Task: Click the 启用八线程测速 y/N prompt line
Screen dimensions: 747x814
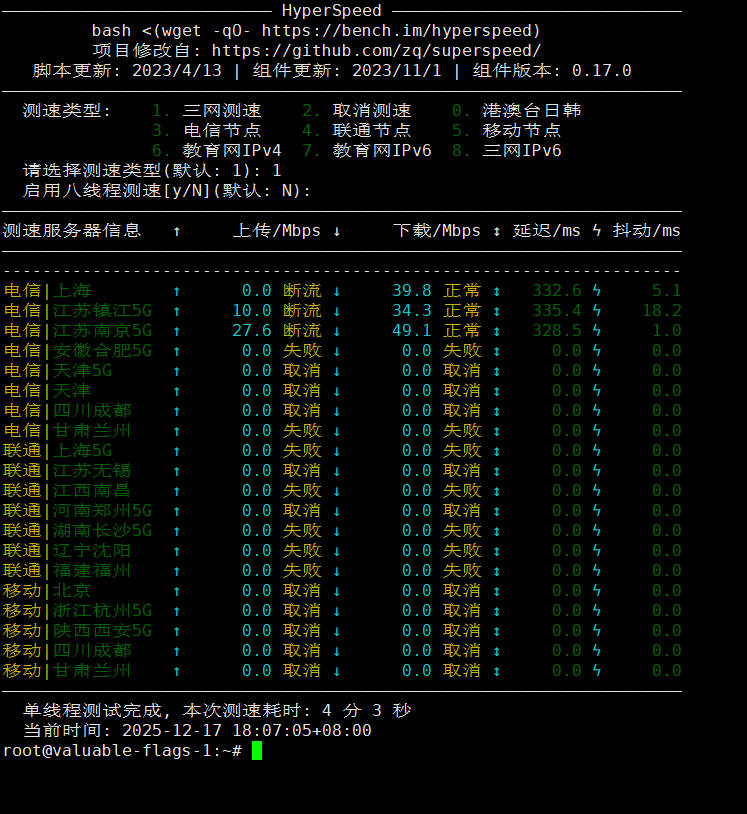Action: 166,191
